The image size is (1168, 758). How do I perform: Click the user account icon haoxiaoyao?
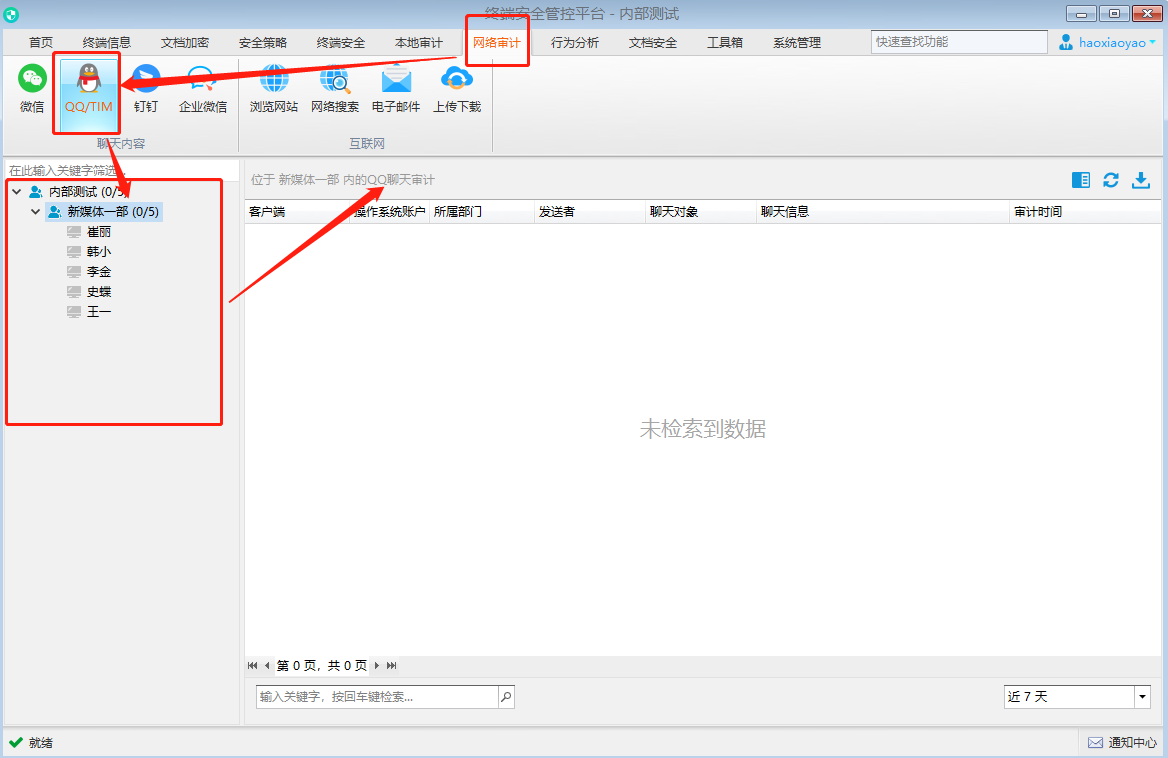click(1066, 42)
